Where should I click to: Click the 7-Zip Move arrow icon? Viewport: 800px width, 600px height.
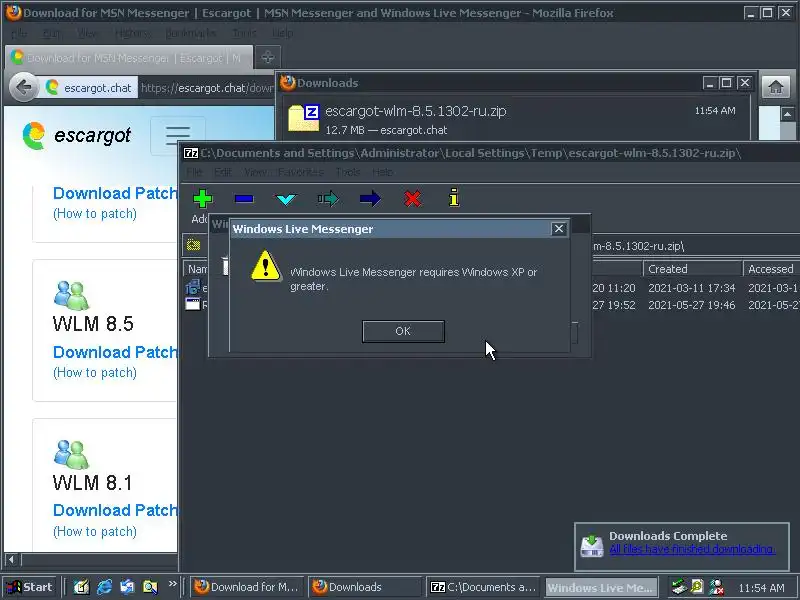[370, 198]
